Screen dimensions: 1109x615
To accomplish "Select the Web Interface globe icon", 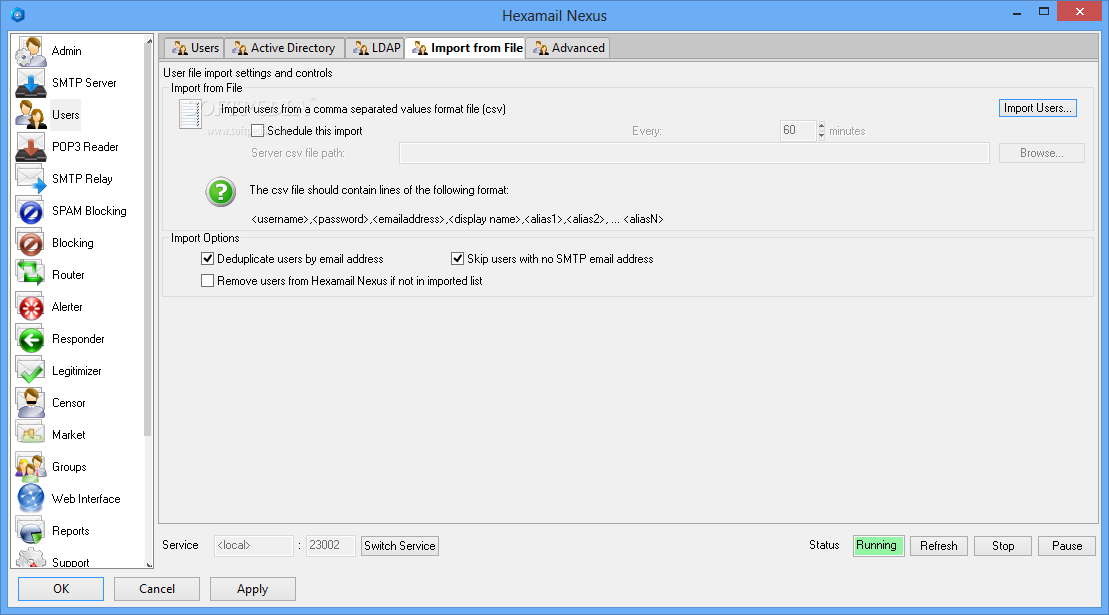I will point(31,498).
